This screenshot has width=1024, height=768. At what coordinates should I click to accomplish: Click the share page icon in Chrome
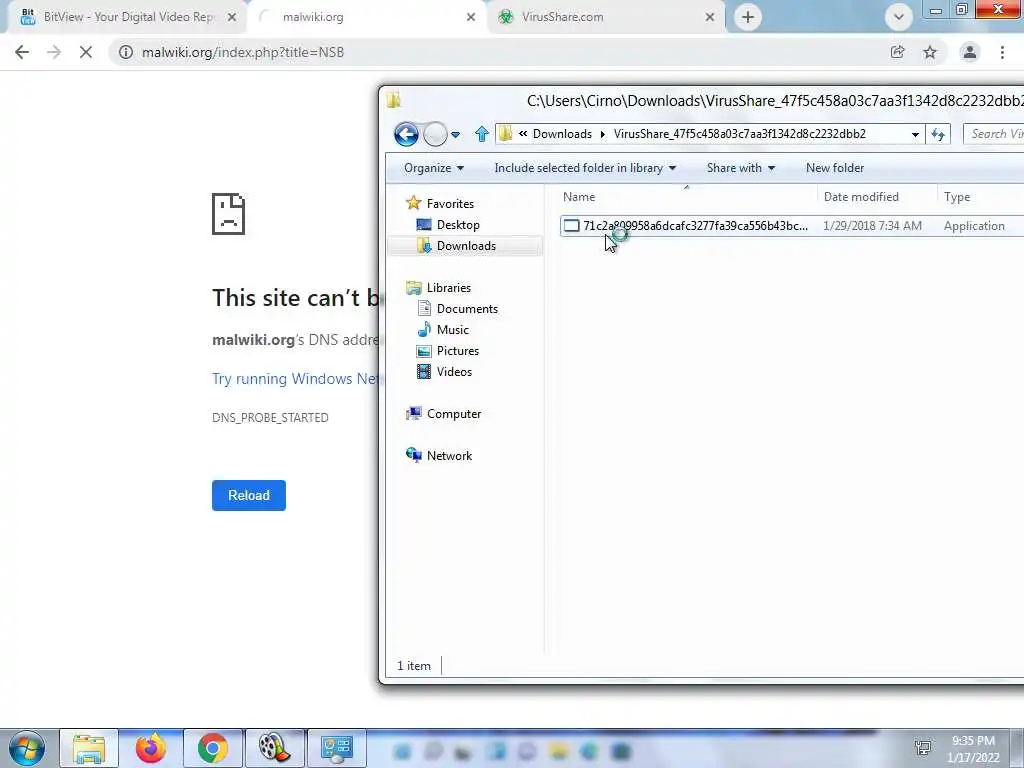[898, 52]
